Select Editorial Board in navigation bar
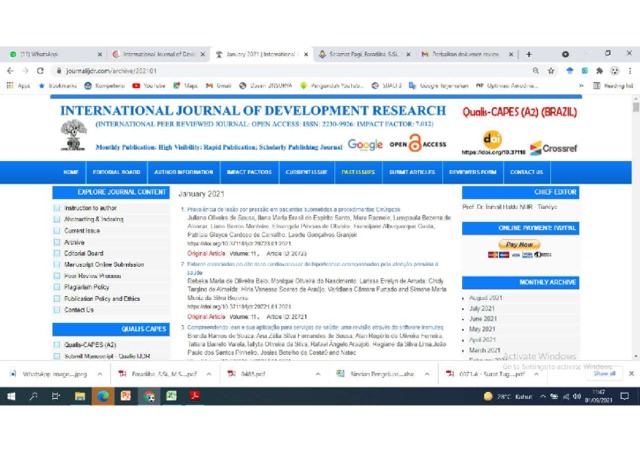This screenshot has width=640, height=452. point(116,172)
